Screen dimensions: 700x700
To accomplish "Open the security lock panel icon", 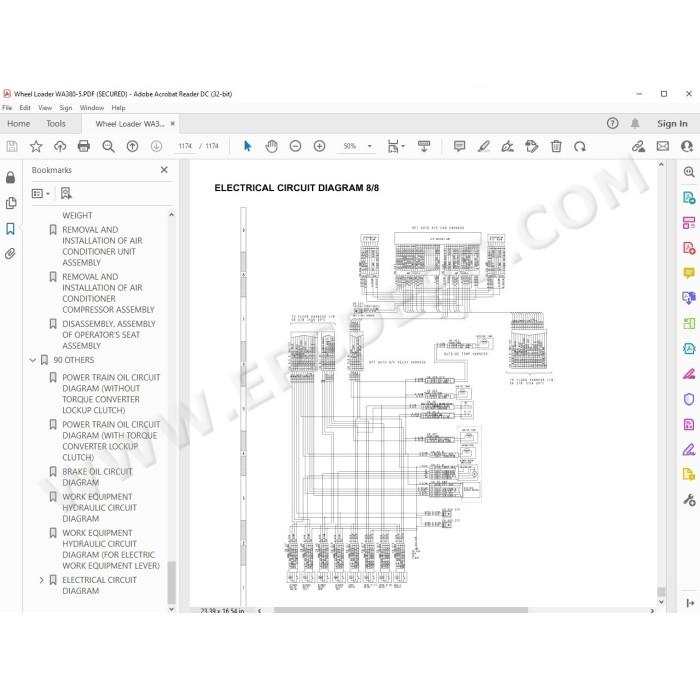I will 10,177.
